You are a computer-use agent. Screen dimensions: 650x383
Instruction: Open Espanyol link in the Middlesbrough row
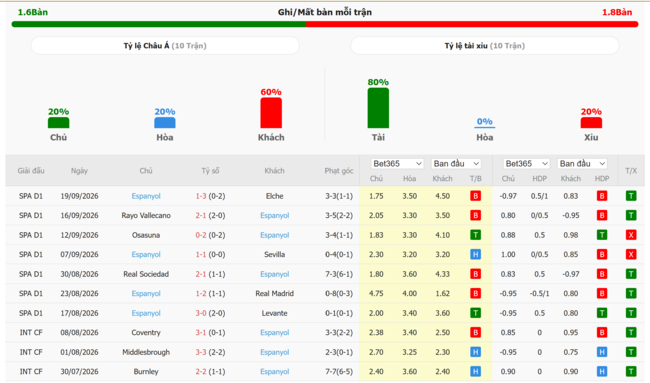(x=274, y=352)
